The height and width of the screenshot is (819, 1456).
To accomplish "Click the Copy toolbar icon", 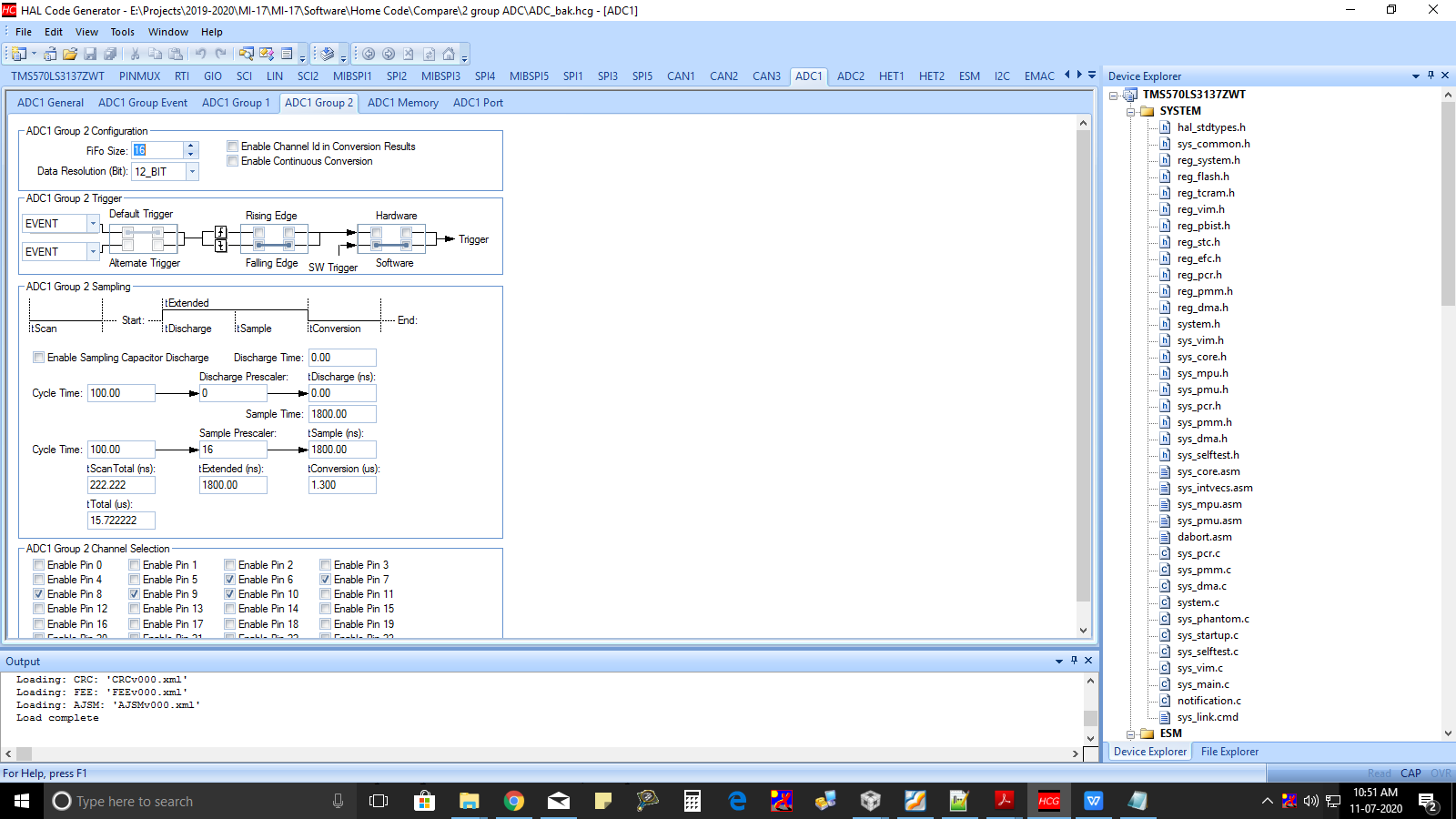I will coord(156,55).
